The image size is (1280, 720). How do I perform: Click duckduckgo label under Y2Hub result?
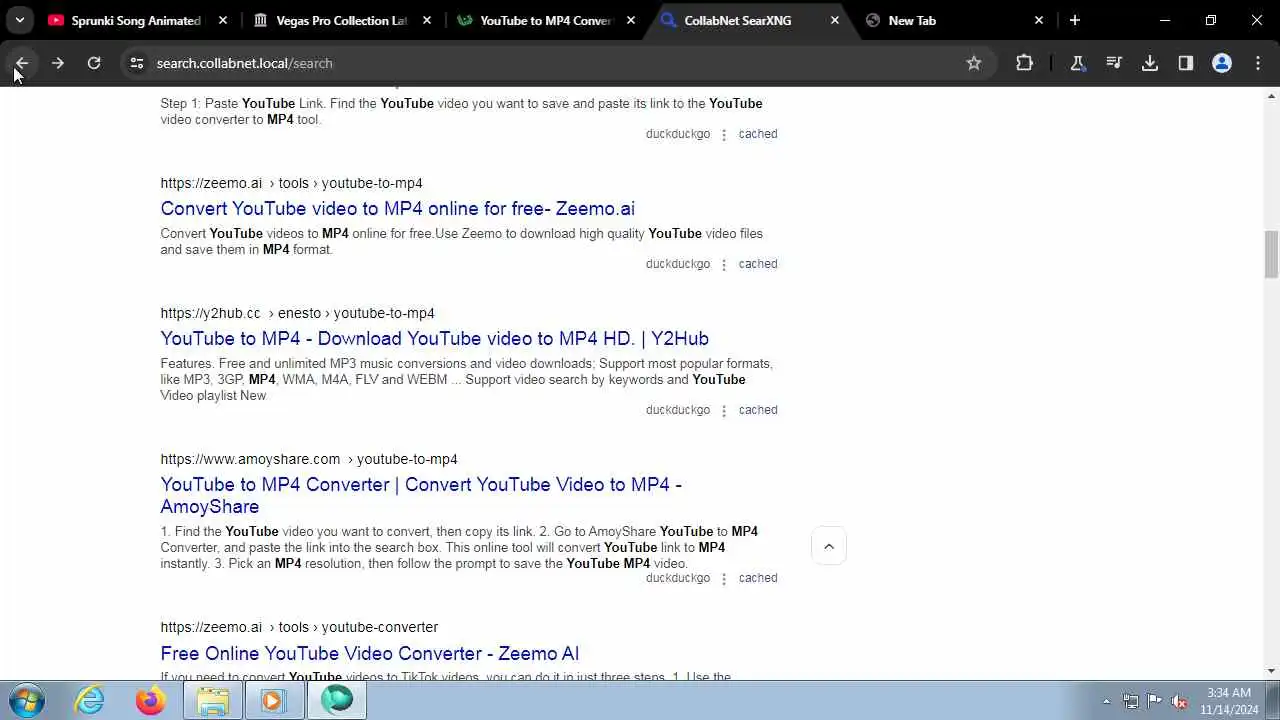point(678,410)
